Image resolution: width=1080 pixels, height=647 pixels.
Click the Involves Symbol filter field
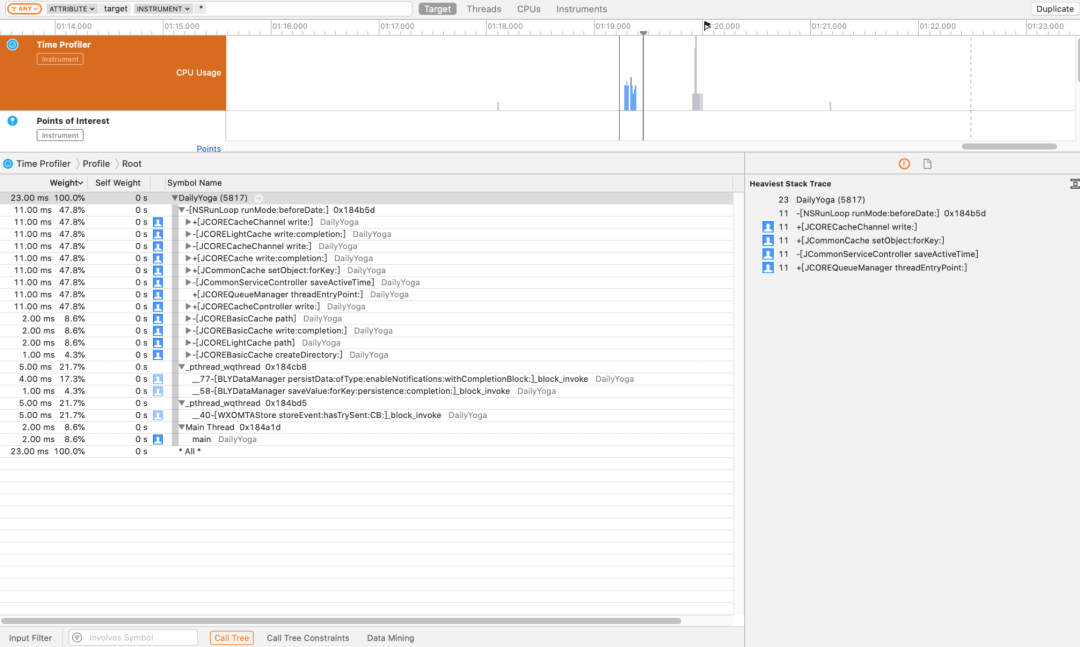(133, 638)
